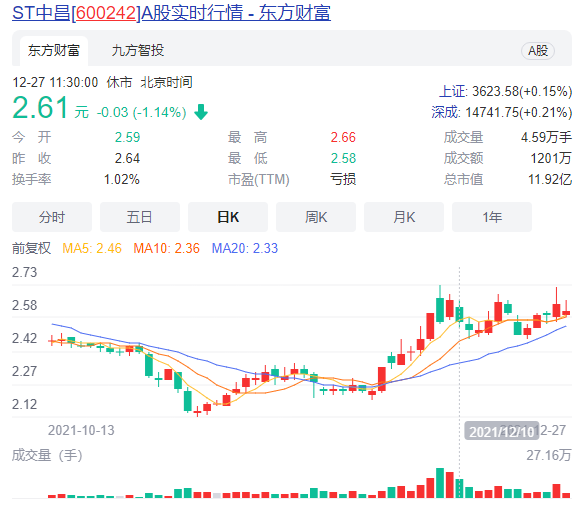Click the 市盈(TTM) value 亏损
This screenshot has height=507, width=577.
343,179
